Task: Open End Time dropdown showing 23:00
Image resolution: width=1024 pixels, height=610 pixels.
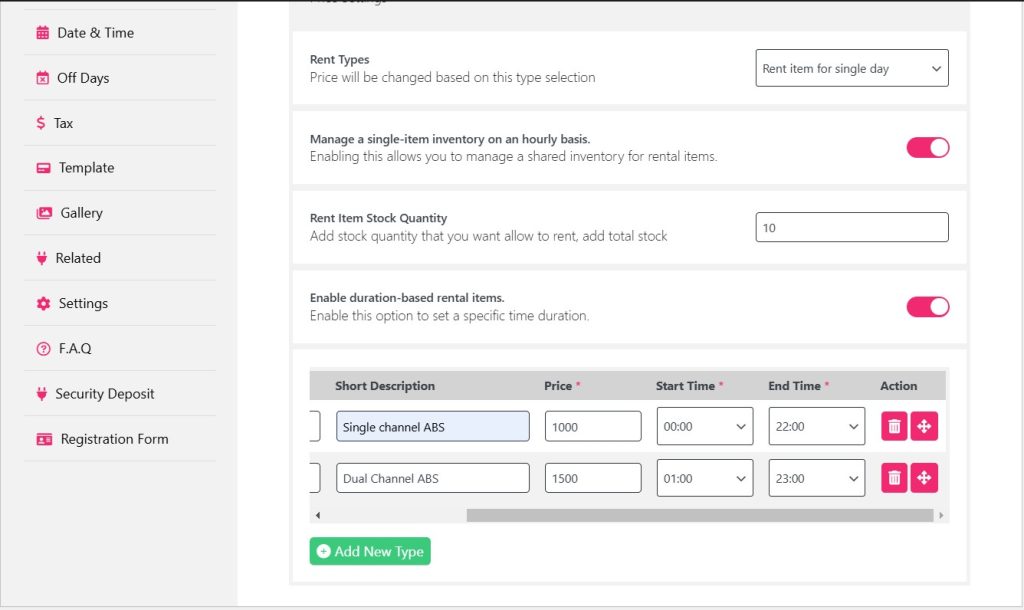Action: click(816, 478)
